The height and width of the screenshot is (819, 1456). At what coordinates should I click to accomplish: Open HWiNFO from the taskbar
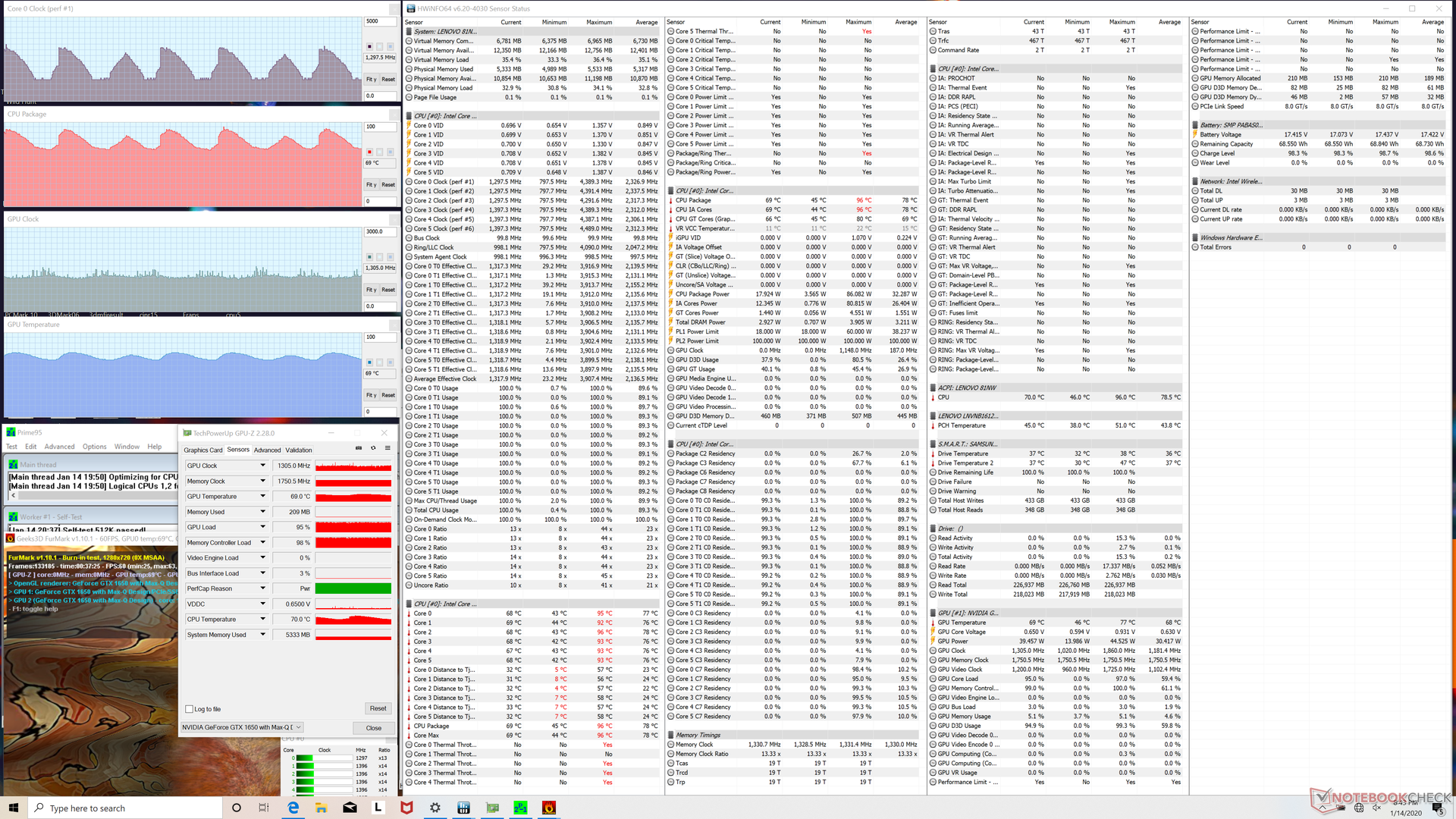pos(463,808)
